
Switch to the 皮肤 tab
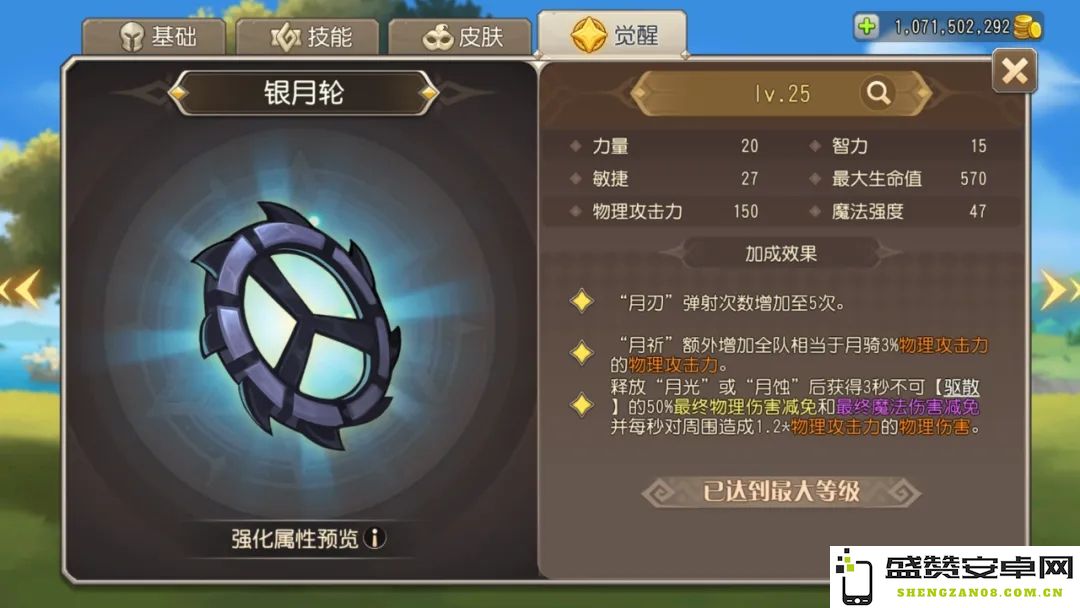(x=460, y=36)
